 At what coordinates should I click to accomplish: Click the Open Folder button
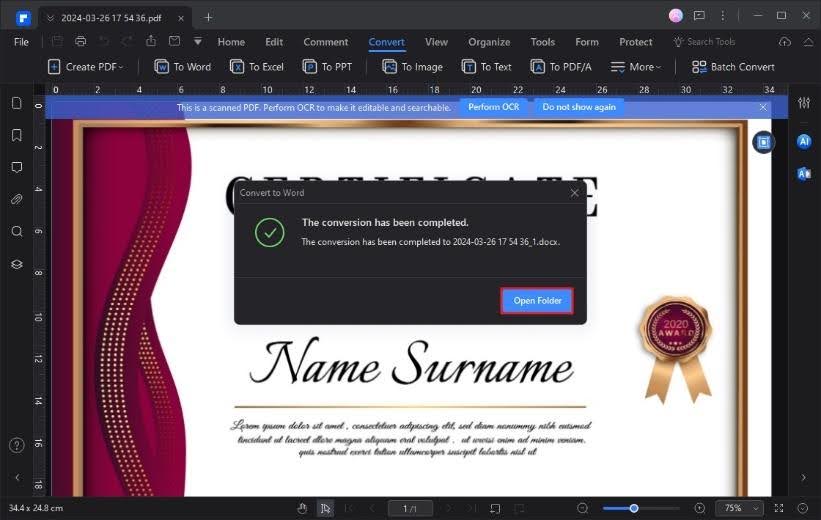tap(537, 301)
